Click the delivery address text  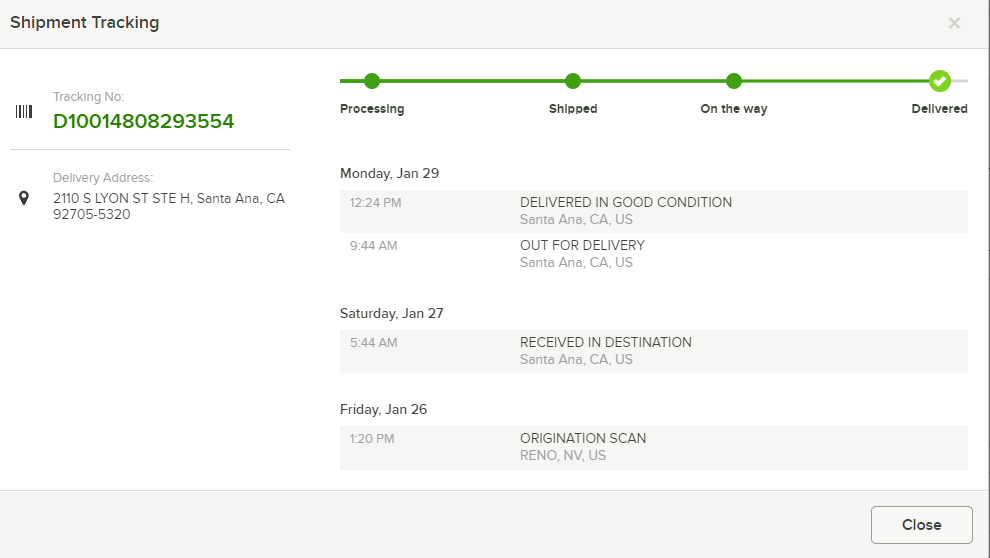tap(169, 206)
